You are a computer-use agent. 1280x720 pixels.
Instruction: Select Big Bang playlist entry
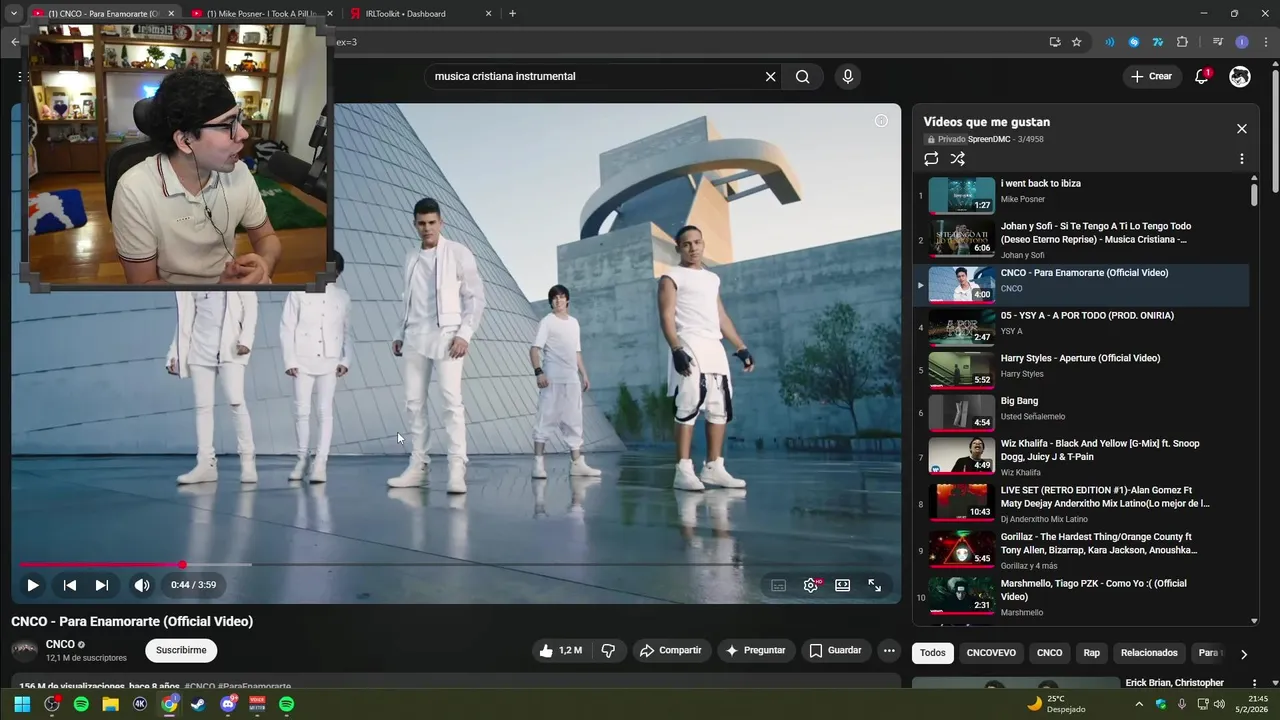pyautogui.click(x=1080, y=412)
